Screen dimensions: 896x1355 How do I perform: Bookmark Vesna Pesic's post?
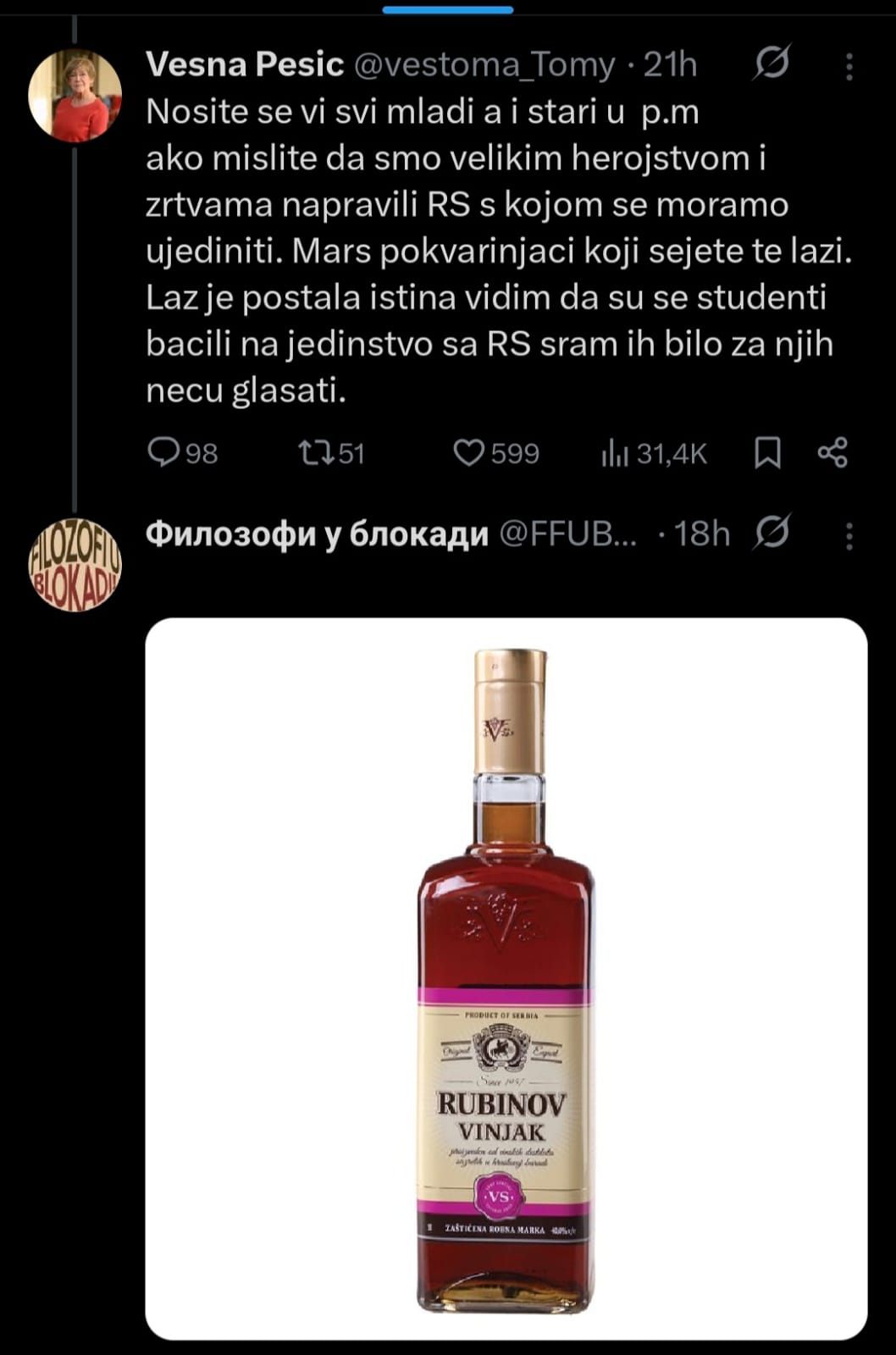click(x=767, y=453)
